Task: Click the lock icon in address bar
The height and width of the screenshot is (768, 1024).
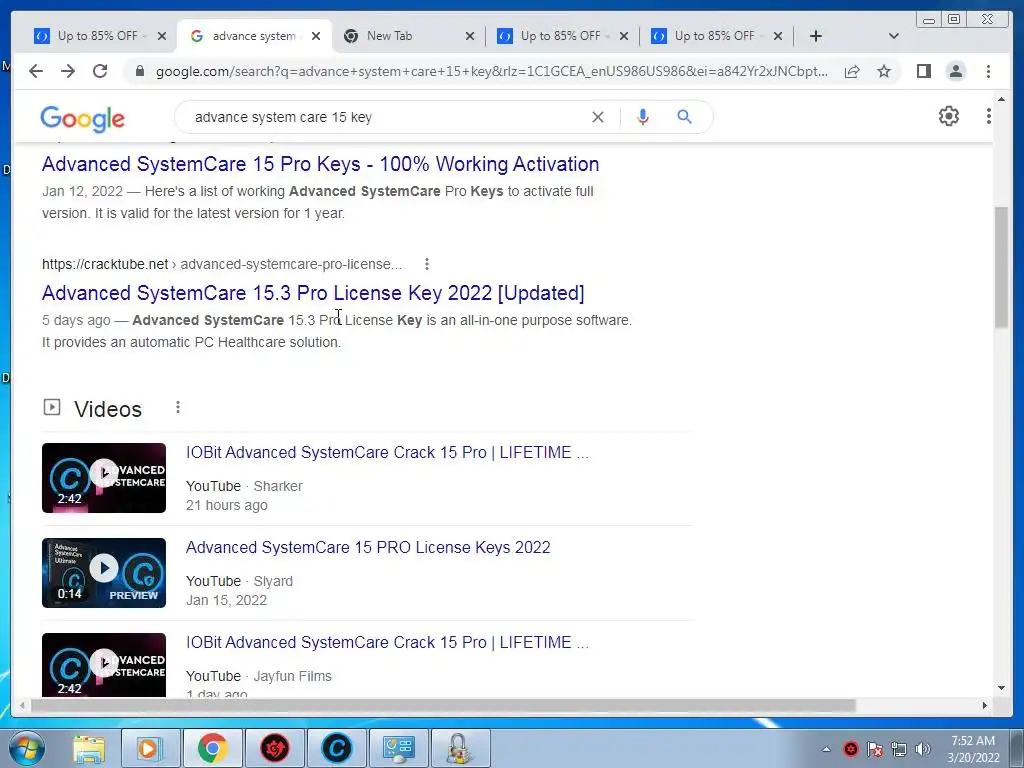Action: tap(139, 71)
